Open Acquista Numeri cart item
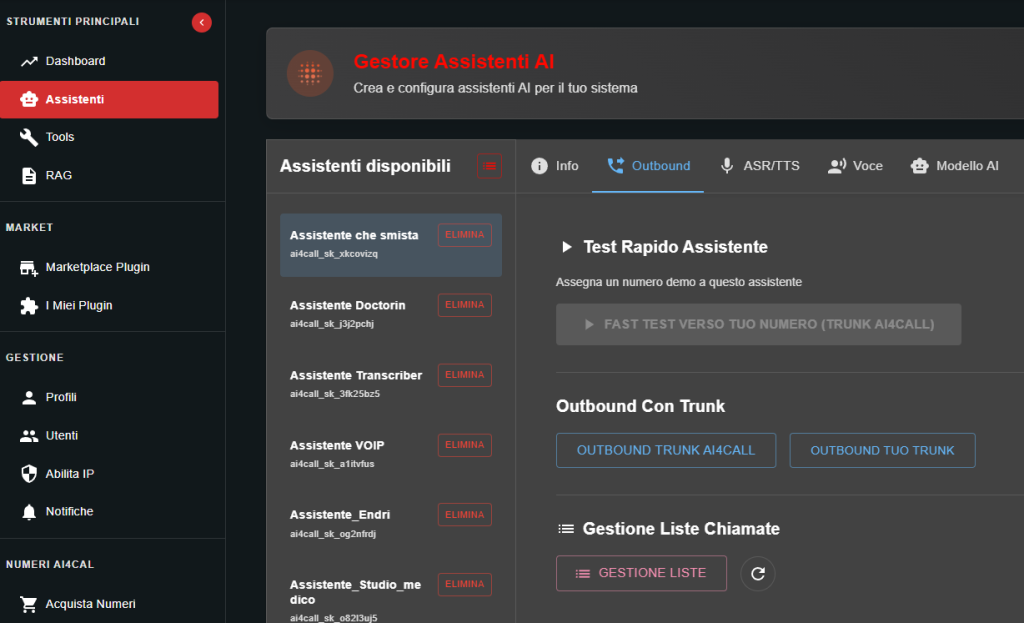Screen dimensions: 1024x623 pyautogui.click(x=90, y=603)
